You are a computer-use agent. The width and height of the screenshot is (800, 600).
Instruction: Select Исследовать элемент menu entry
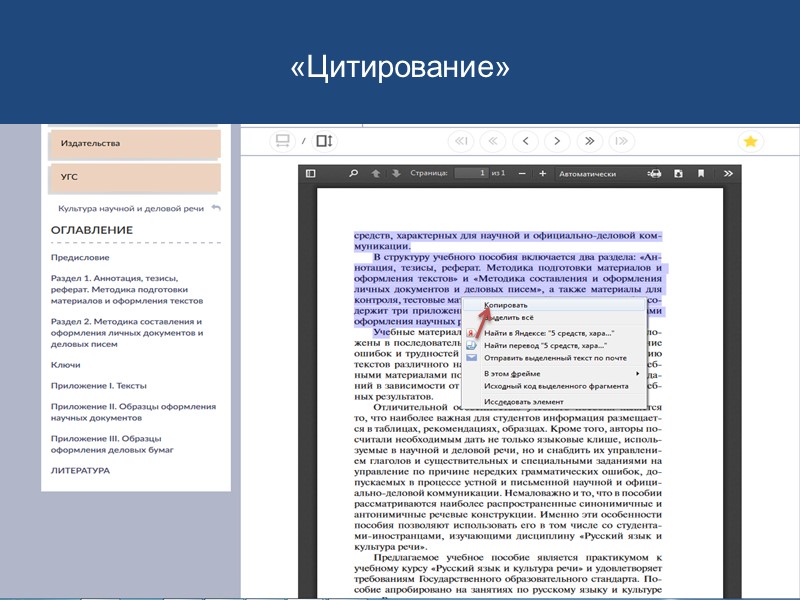click(554, 402)
